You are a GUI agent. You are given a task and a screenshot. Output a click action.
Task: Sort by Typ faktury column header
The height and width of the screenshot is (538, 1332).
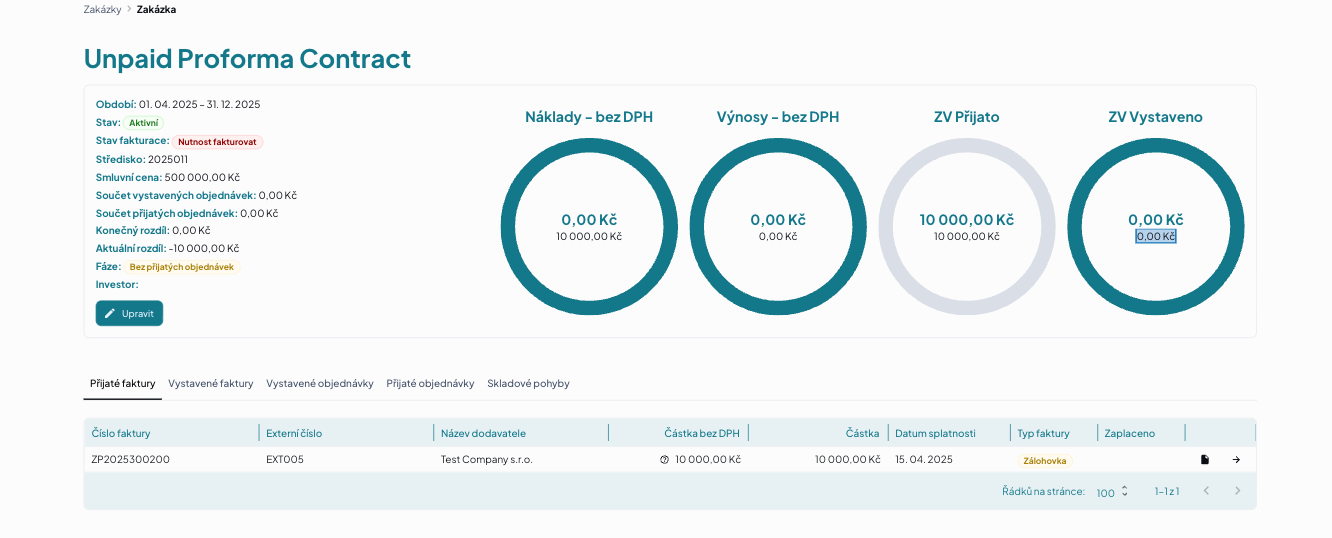pos(1043,433)
